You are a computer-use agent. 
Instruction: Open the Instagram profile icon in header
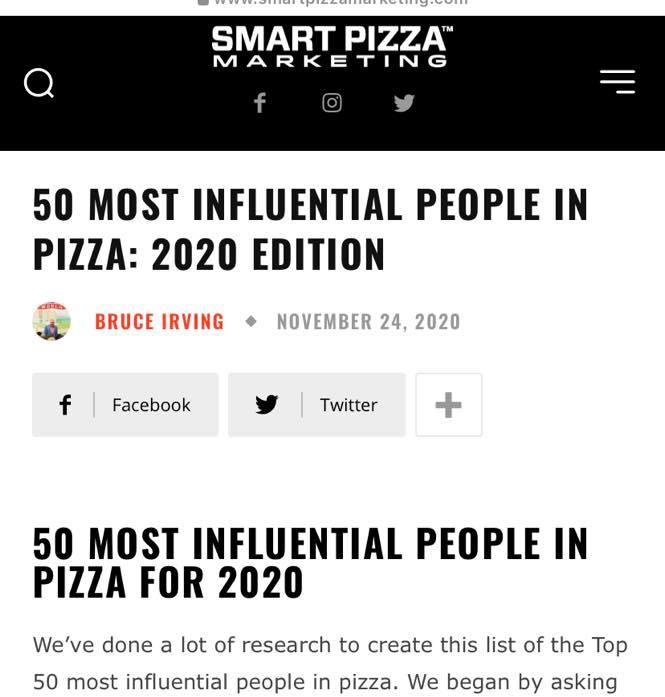point(332,103)
